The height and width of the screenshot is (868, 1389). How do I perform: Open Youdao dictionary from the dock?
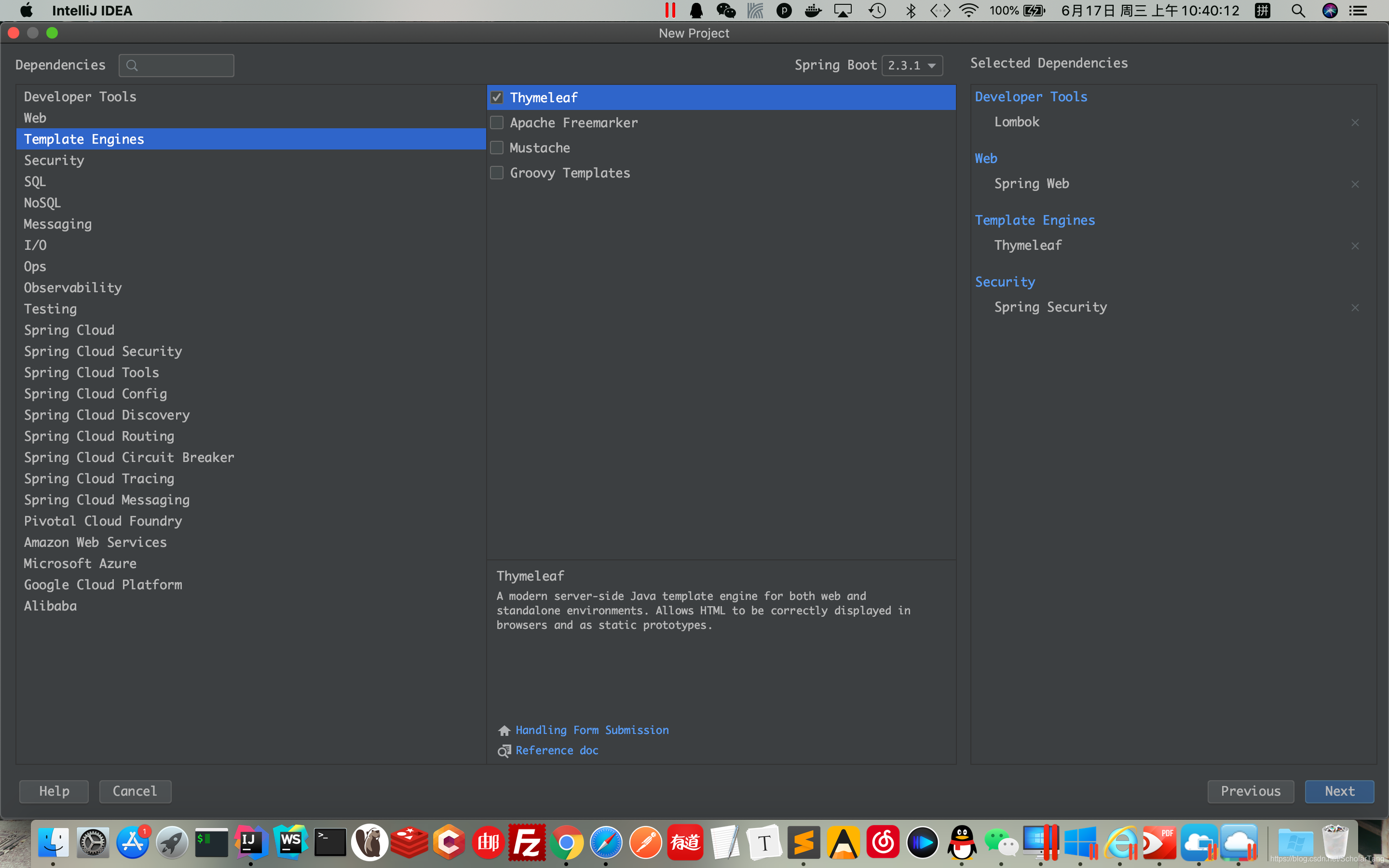tap(685, 842)
